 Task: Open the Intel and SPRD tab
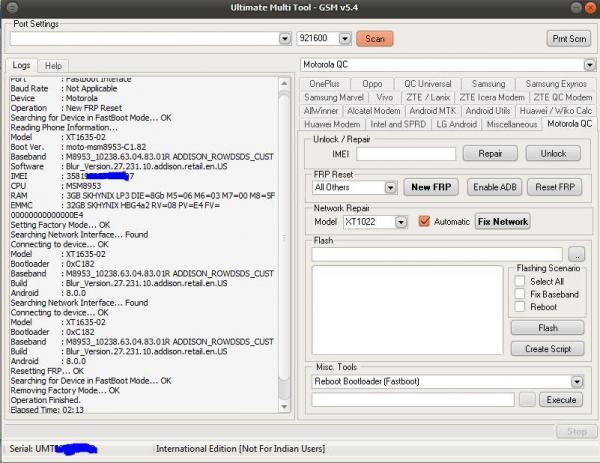pos(398,124)
